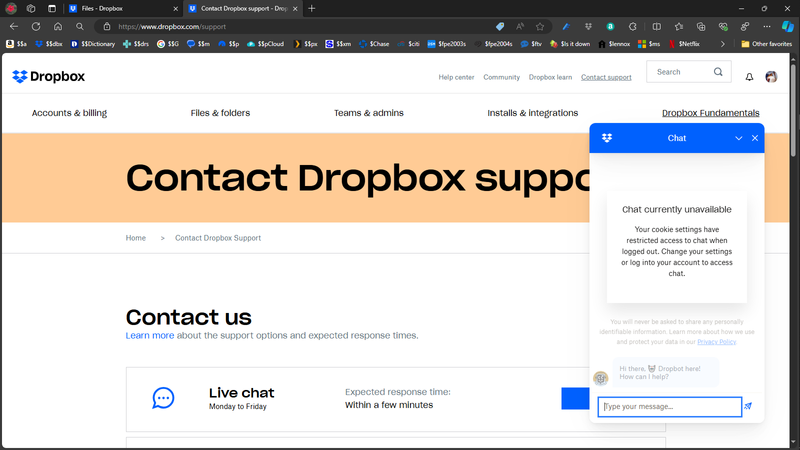Image resolution: width=800 pixels, height=450 pixels.
Task: Close the Files - Dropbox tab
Action: 176,9
